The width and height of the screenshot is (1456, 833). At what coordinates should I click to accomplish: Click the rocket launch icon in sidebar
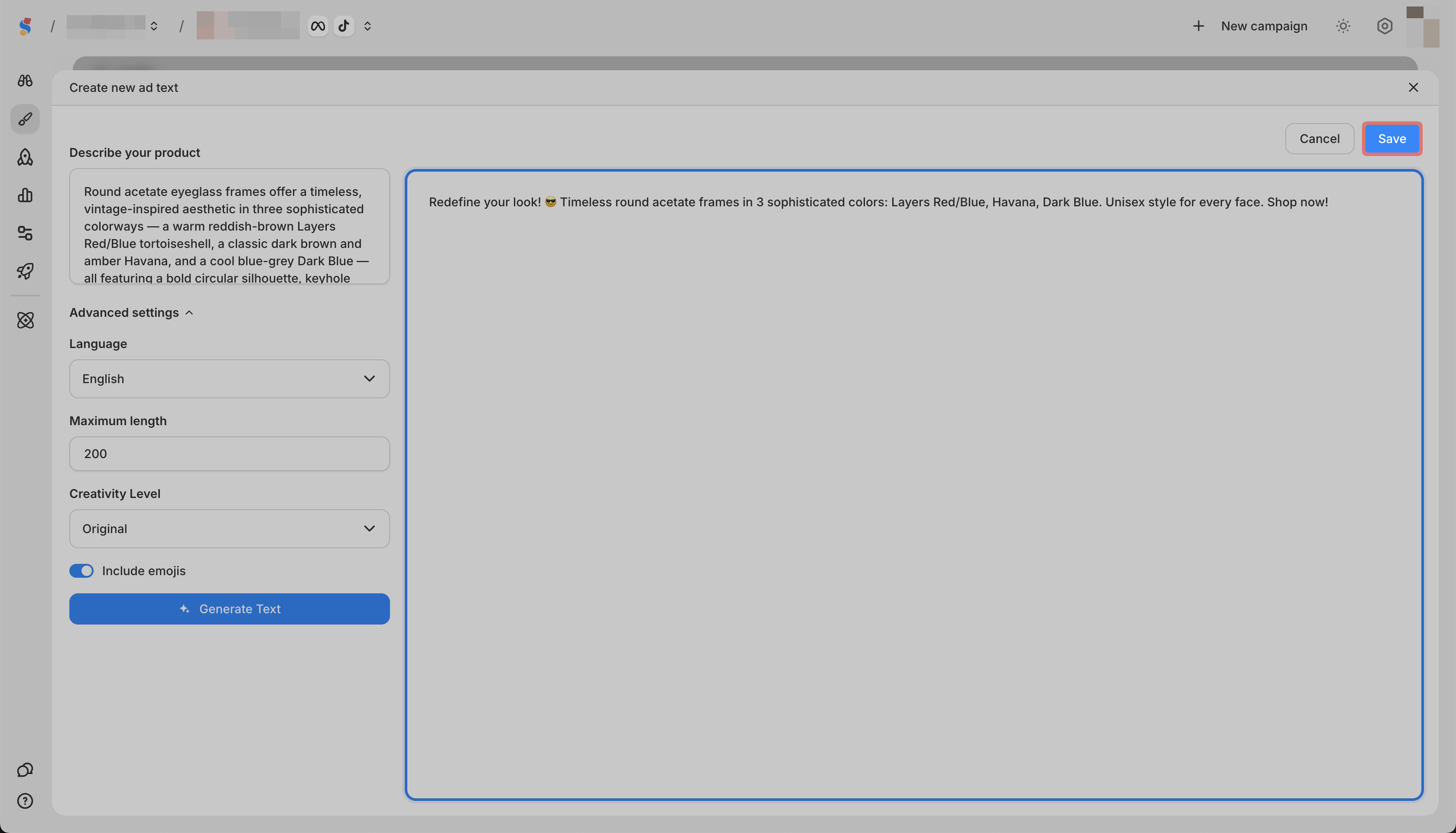pos(25,270)
